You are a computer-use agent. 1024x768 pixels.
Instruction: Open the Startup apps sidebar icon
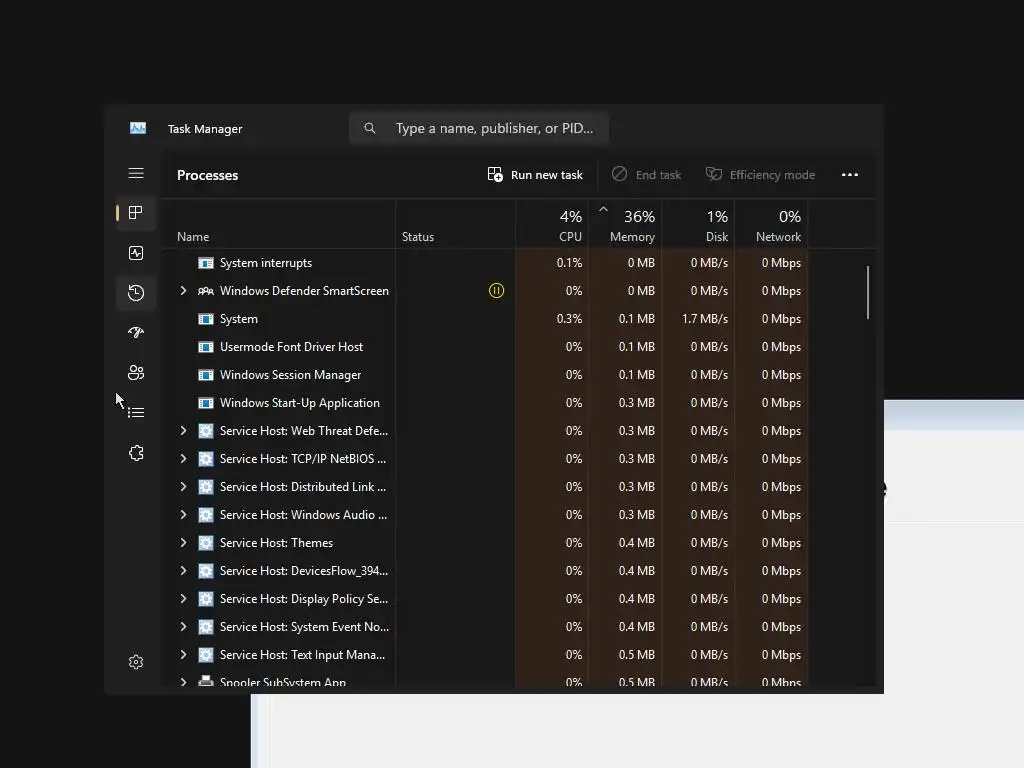click(136, 332)
